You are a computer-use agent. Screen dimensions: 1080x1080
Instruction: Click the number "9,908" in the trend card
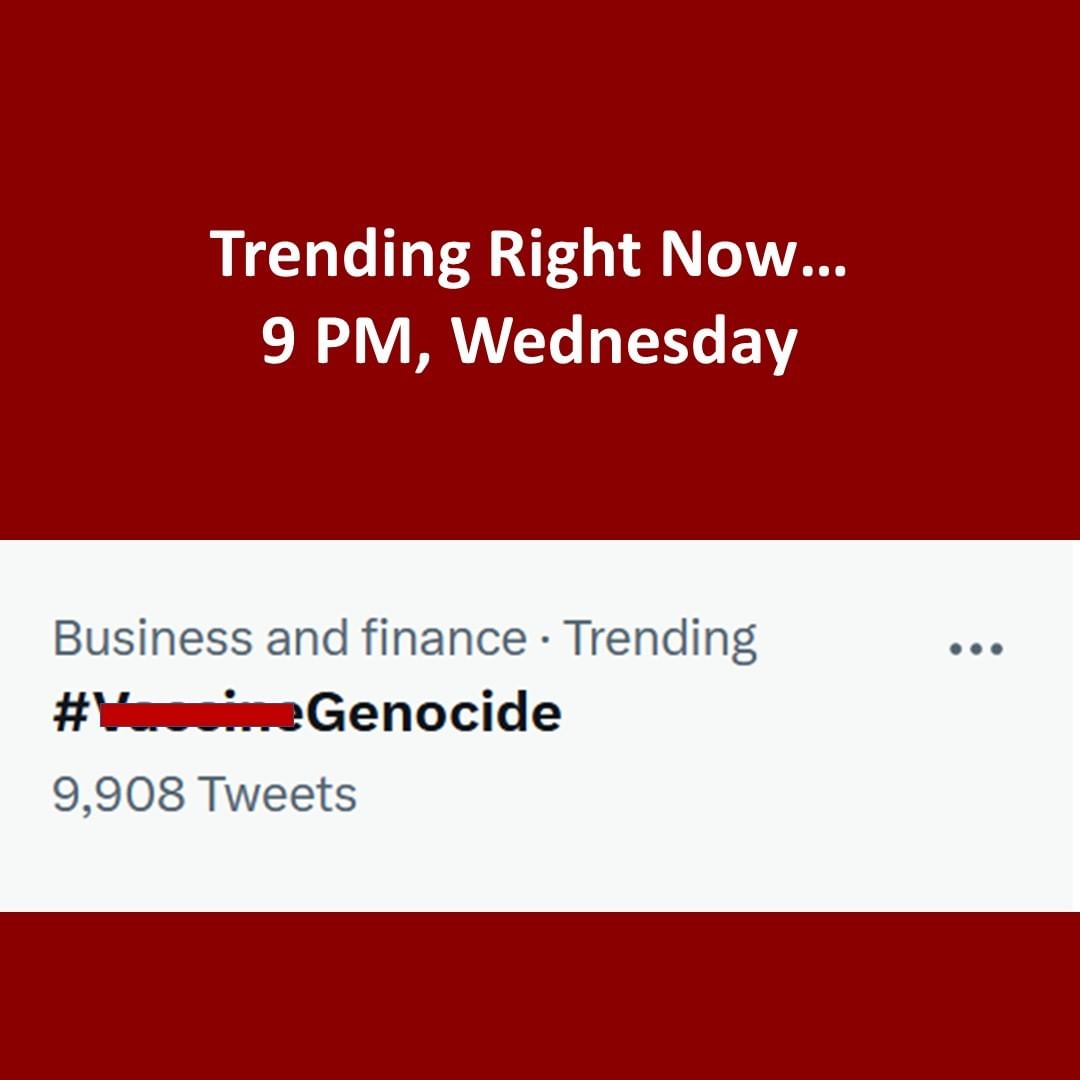point(118,795)
